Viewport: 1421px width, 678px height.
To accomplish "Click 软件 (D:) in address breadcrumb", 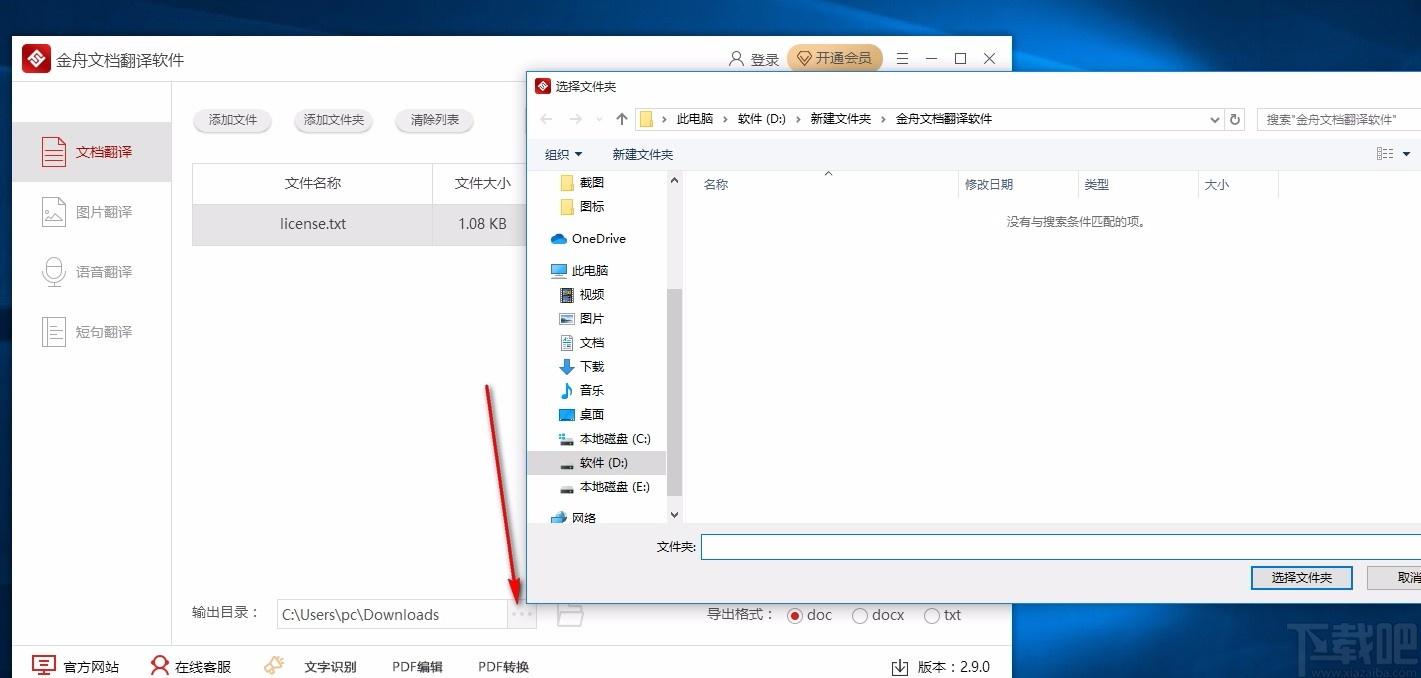I will tap(762, 119).
